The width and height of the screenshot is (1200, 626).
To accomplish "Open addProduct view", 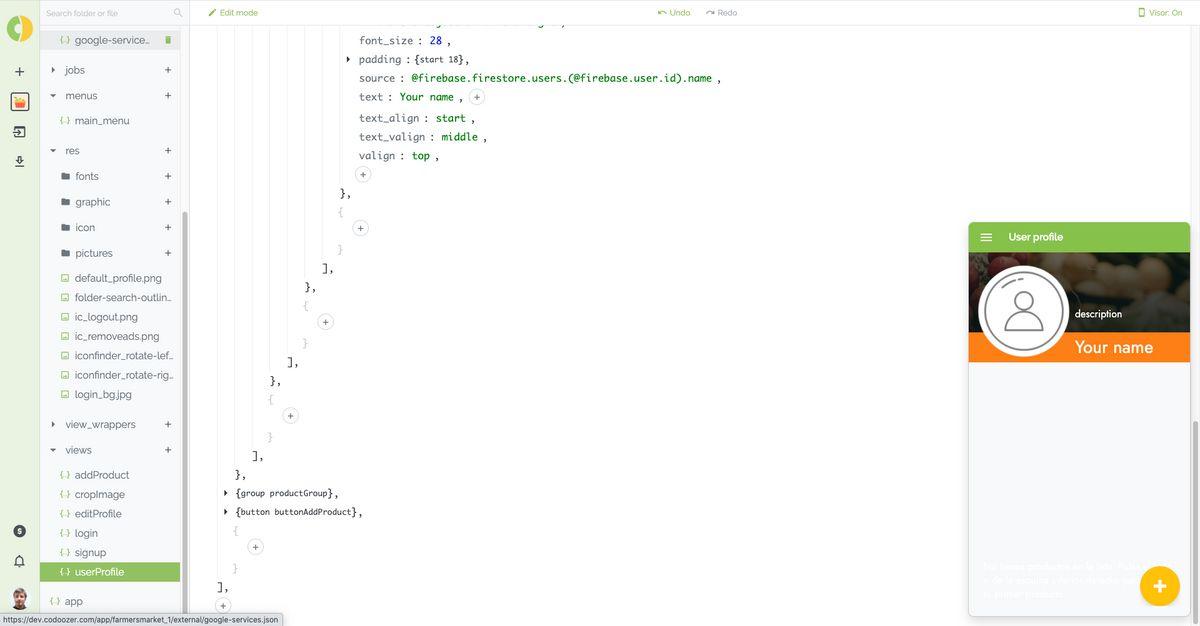I will point(102,475).
